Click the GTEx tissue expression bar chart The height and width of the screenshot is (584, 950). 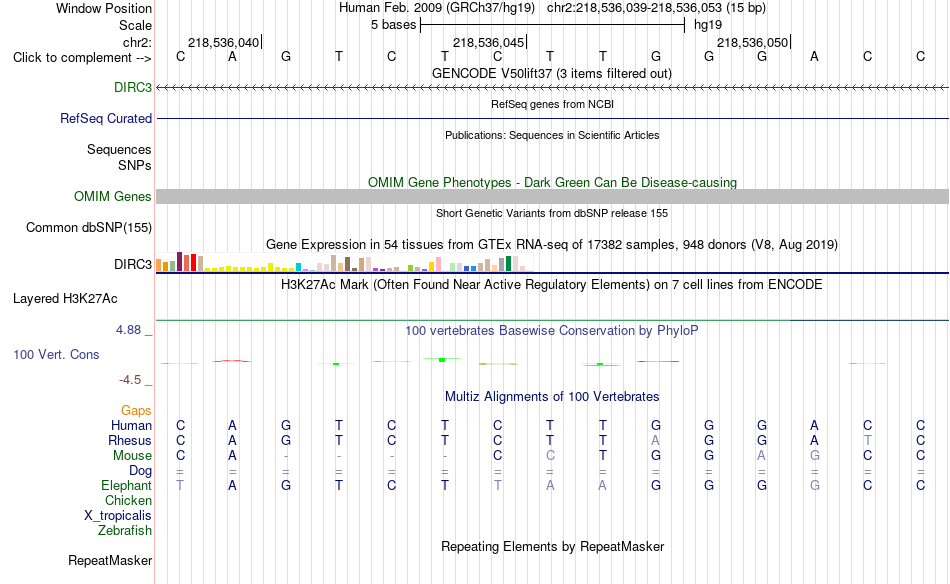pyautogui.click(x=344, y=263)
